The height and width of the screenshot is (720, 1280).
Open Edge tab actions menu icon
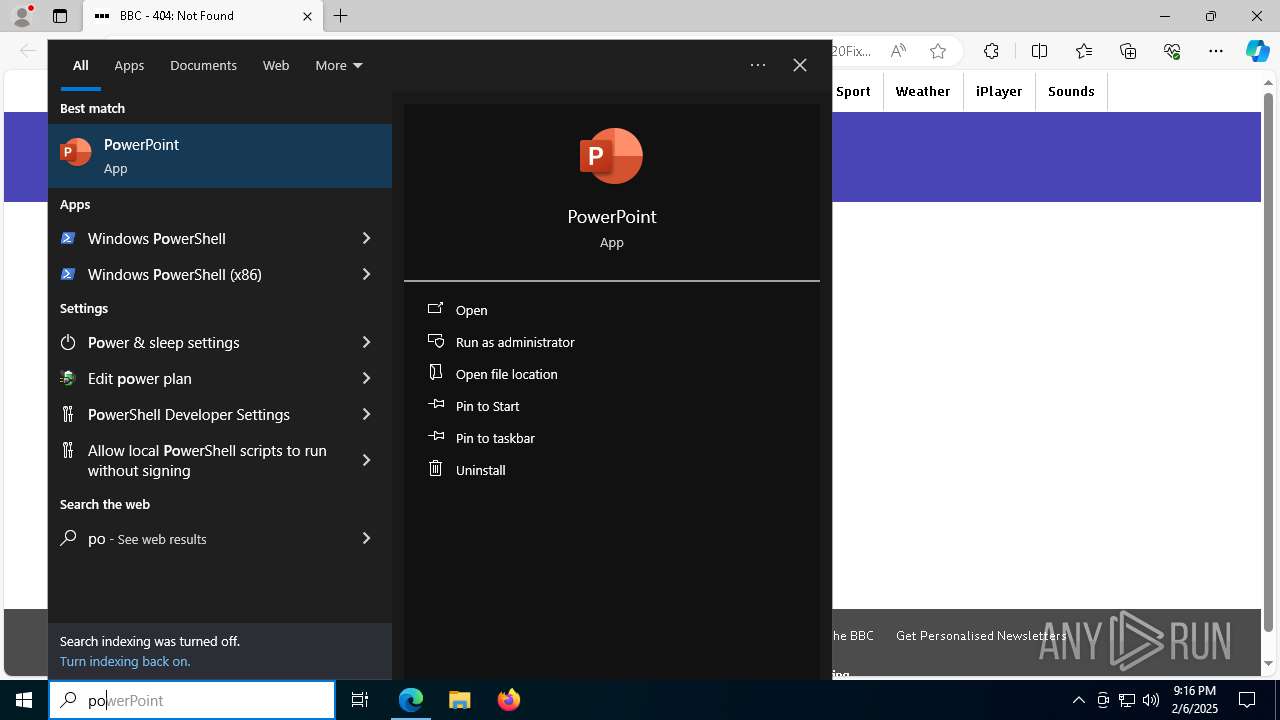(60, 16)
